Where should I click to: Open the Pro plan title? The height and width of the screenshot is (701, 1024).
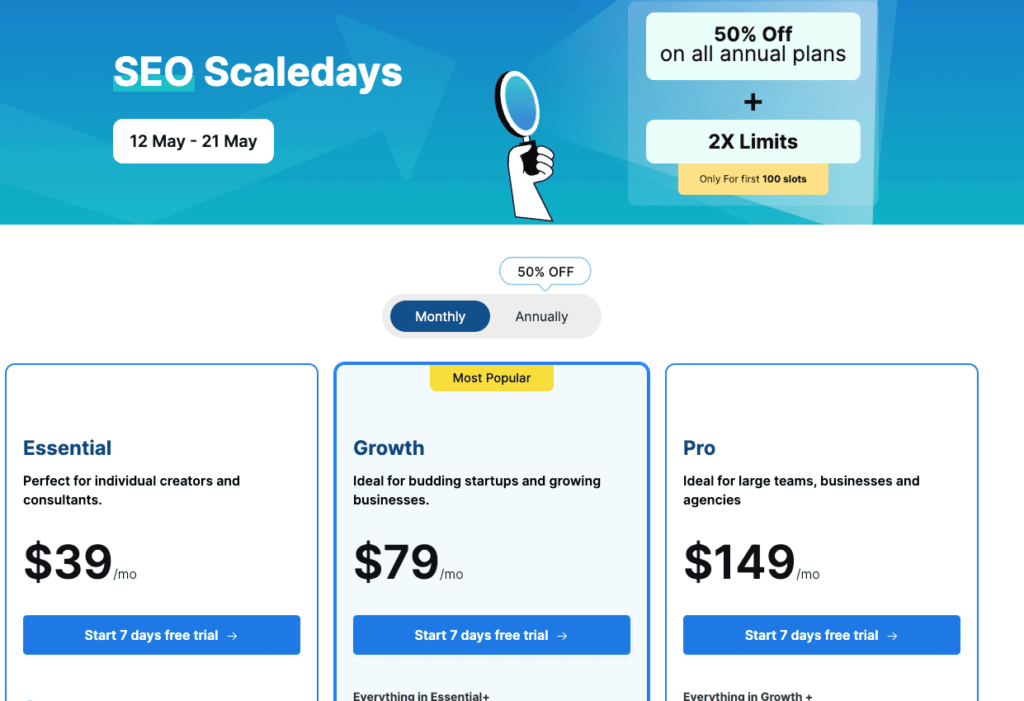click(699, 448)
